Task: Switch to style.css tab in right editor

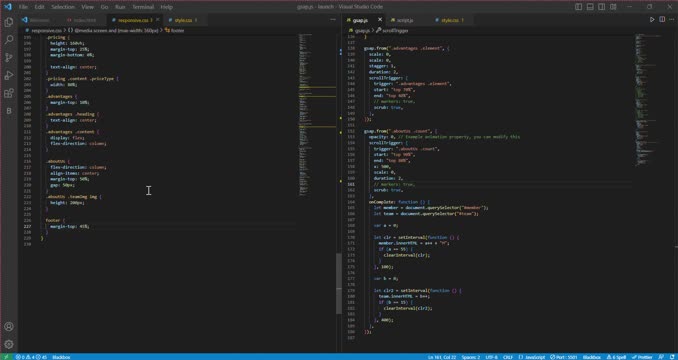Action: click(450, 20)
